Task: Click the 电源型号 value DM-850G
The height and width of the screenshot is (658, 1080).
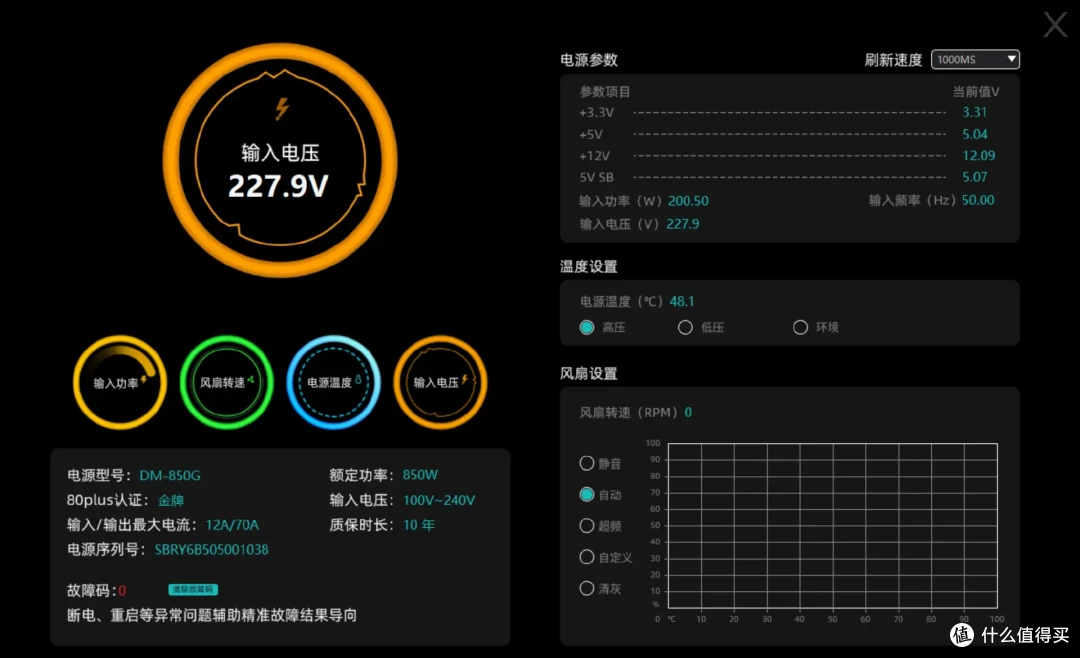Action: click(170, 475)
